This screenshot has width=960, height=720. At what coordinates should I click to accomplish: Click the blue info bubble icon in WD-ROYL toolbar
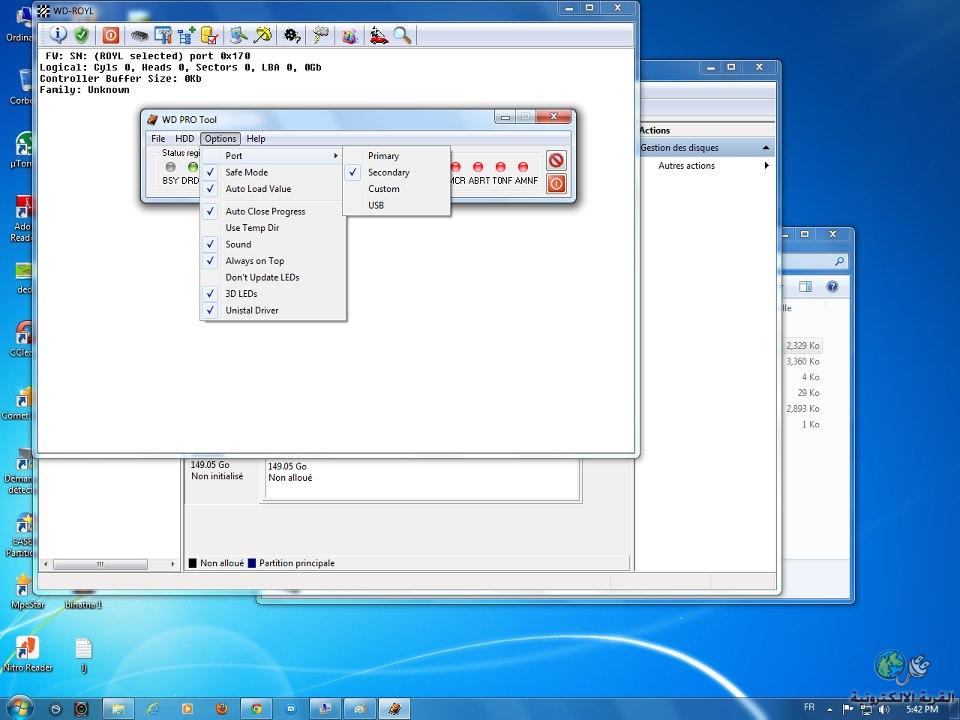pos(58,35)
